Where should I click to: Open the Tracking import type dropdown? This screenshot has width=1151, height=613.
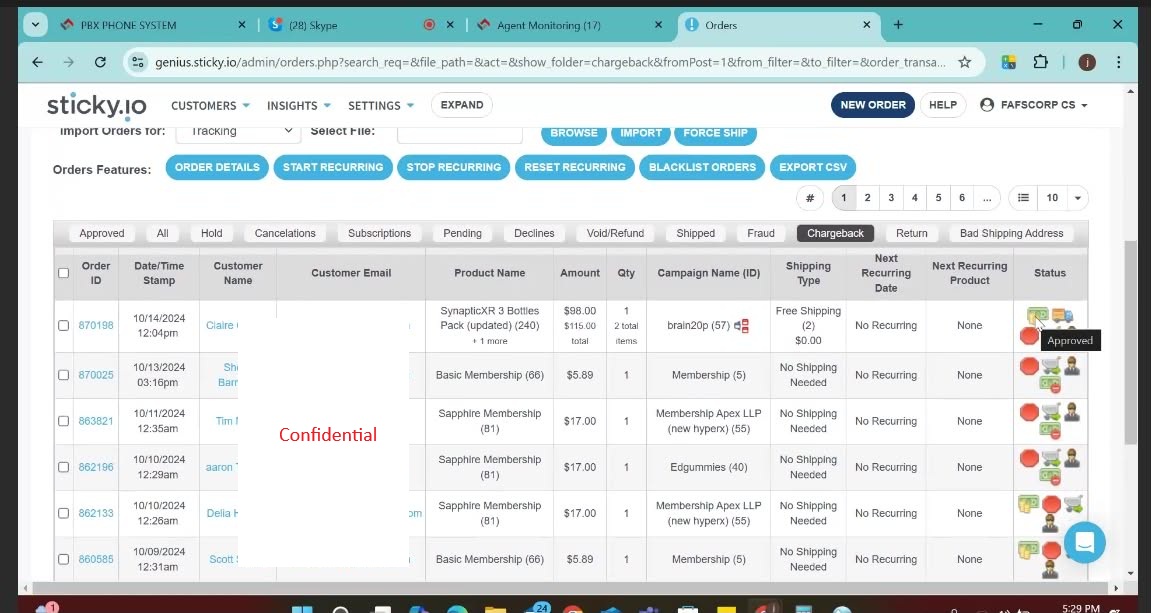pyautogui.click(x=239, y=131)
